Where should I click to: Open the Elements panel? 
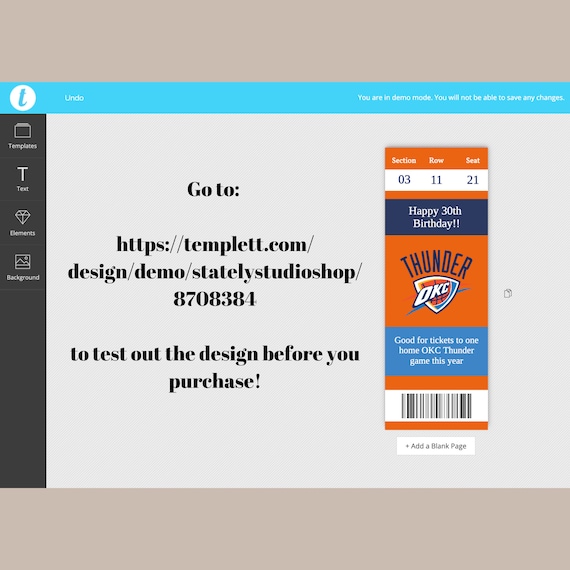point(23,223)
